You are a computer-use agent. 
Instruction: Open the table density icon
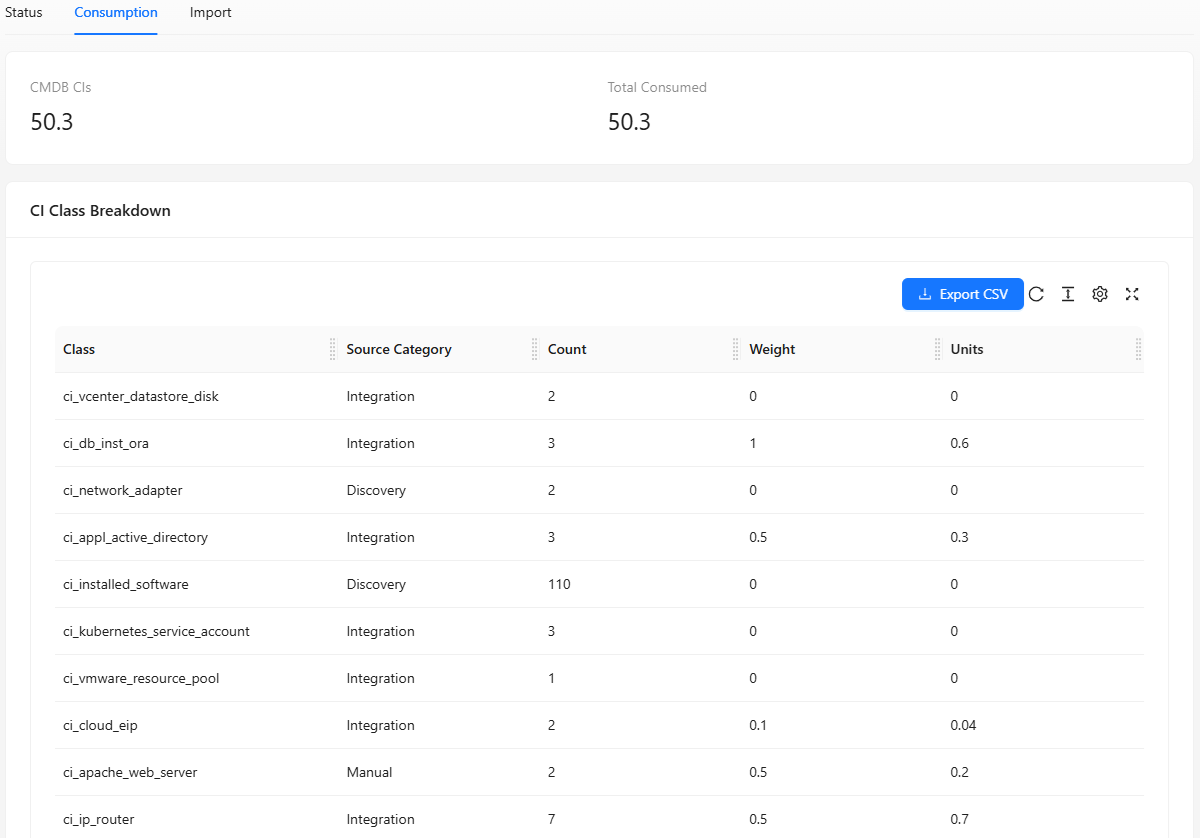[x=1068, y=294]
